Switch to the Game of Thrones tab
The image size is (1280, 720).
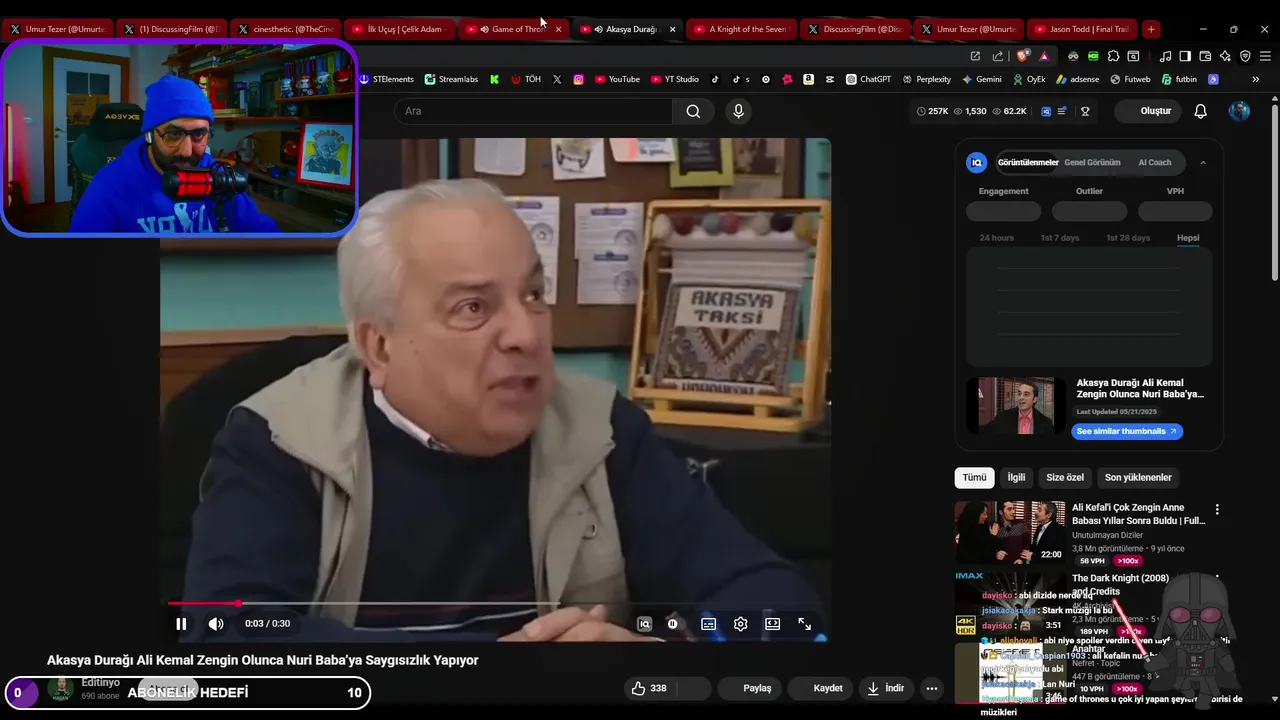click(x=514, y=29)
